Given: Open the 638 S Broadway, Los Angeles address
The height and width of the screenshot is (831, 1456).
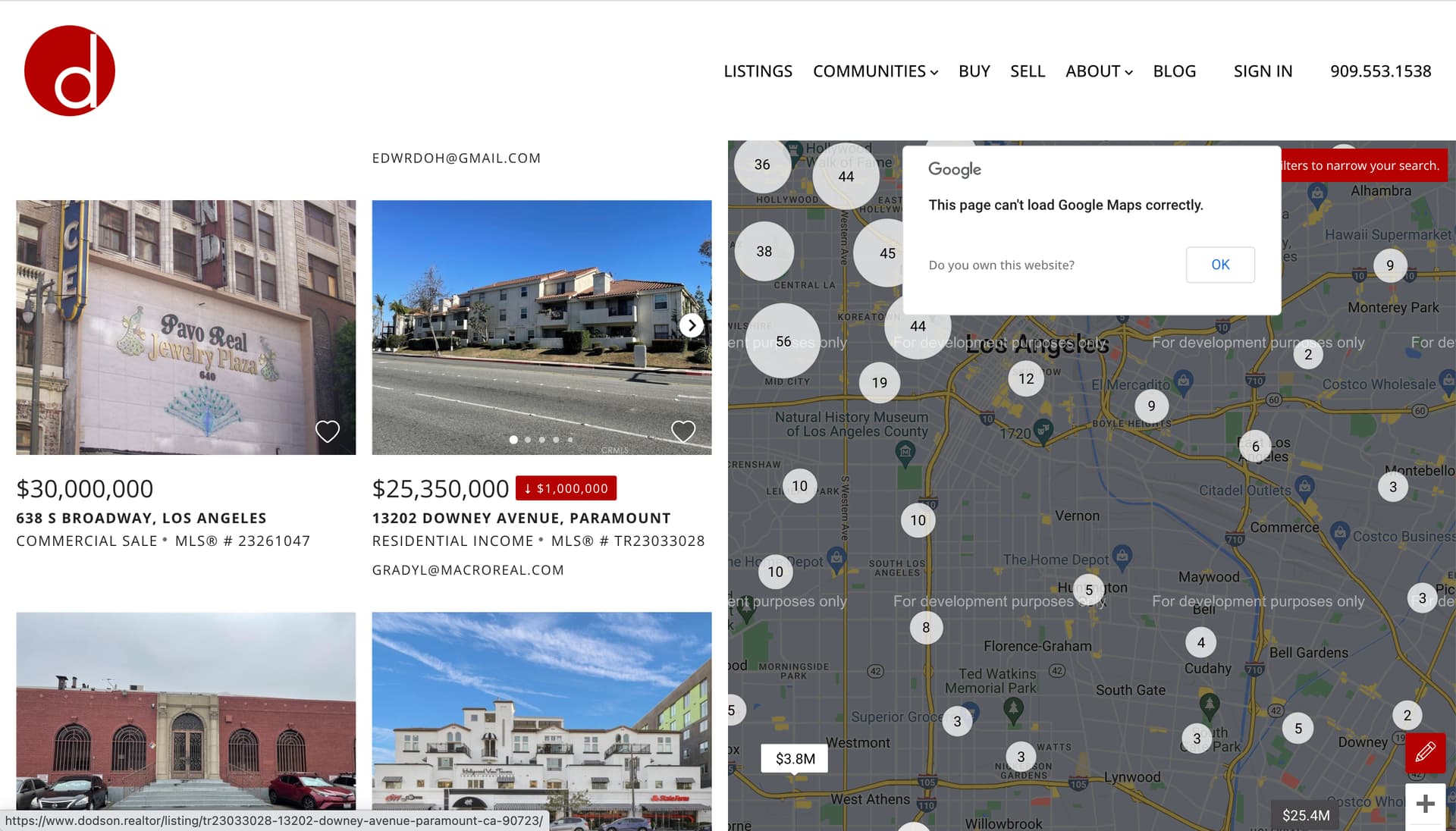Looking at the screenshot, I should pos(141,518).
